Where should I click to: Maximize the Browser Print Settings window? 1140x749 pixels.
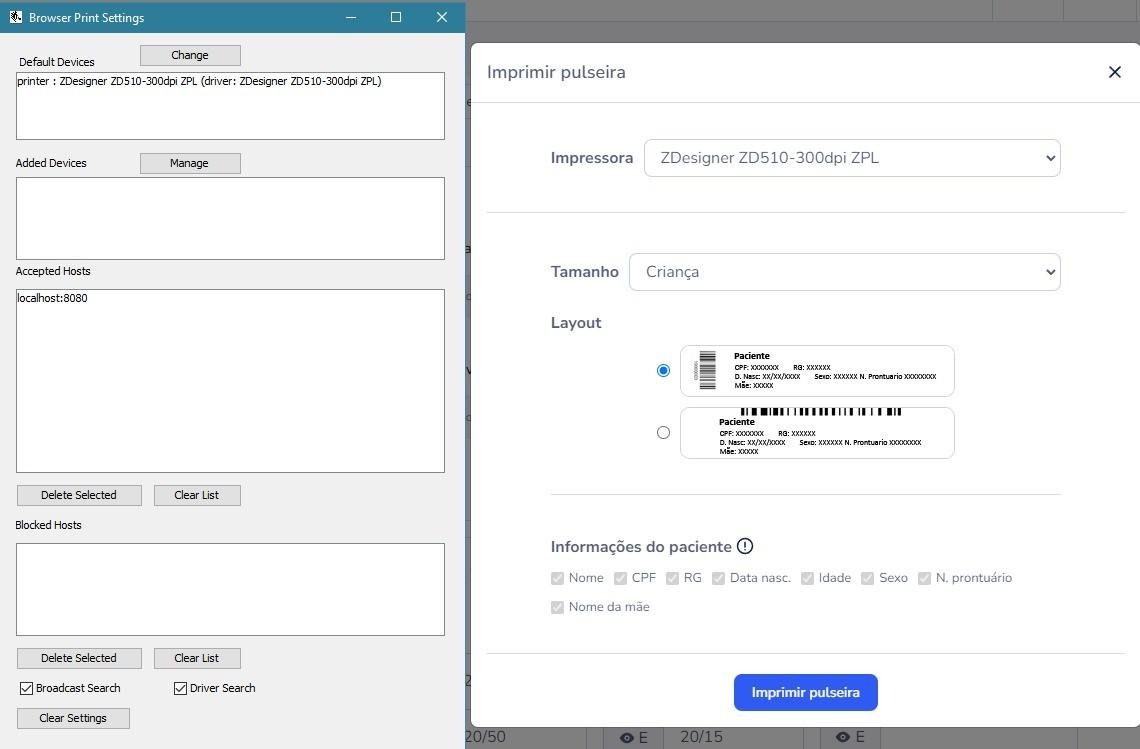tap(396, 17)
